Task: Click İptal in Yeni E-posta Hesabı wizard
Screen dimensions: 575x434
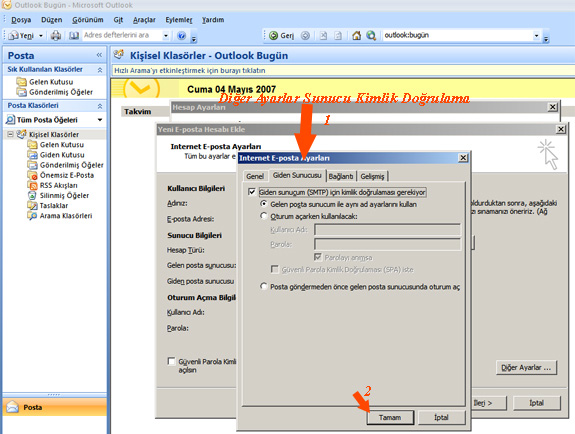Action: coord(536,403)
